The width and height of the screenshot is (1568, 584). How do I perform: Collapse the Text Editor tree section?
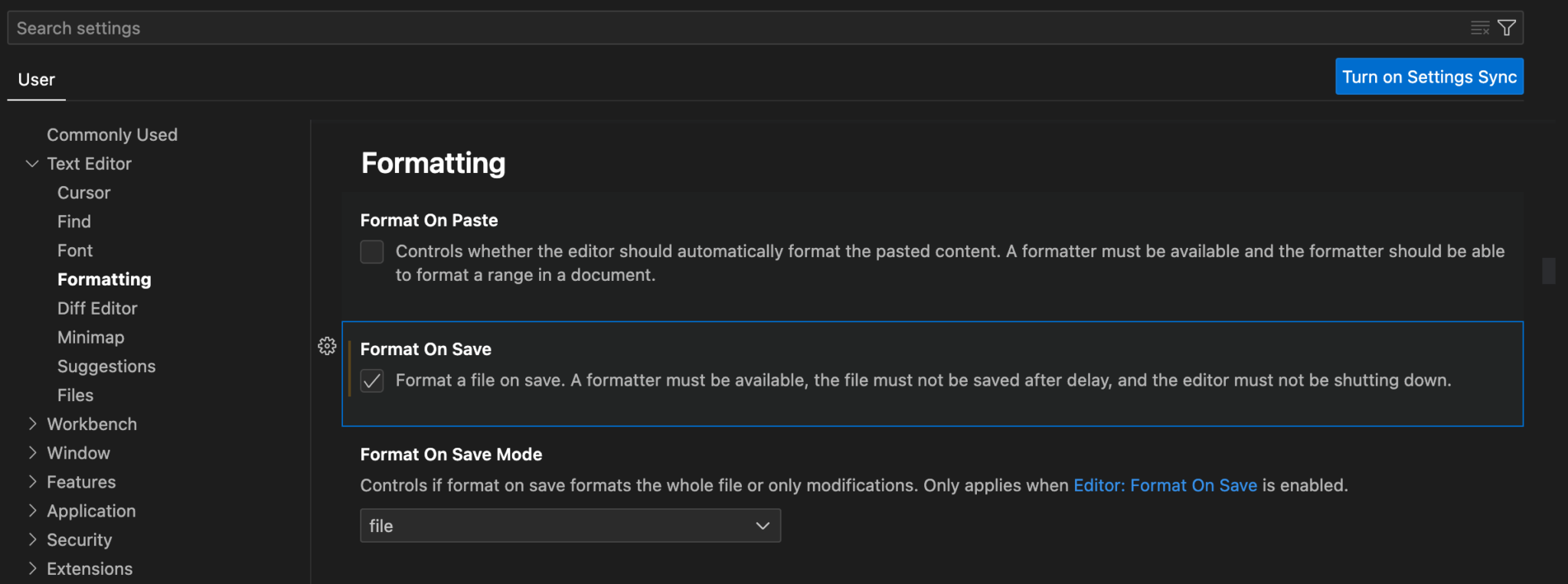pyautogui.click(x=32, y=164)
